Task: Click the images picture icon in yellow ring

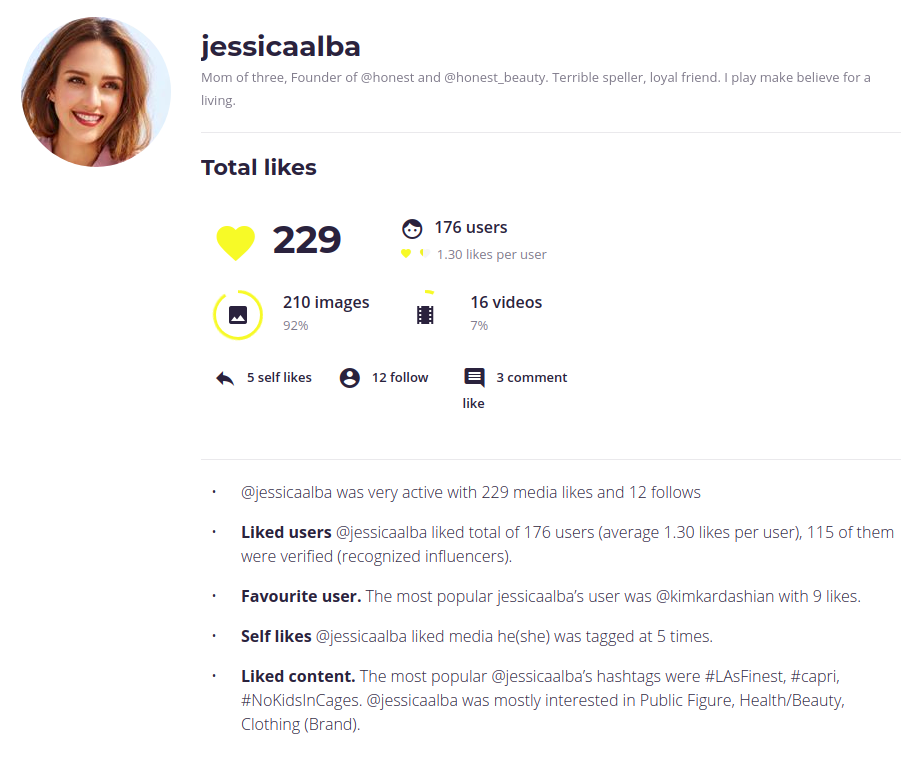Action: [x=238, y=315]
